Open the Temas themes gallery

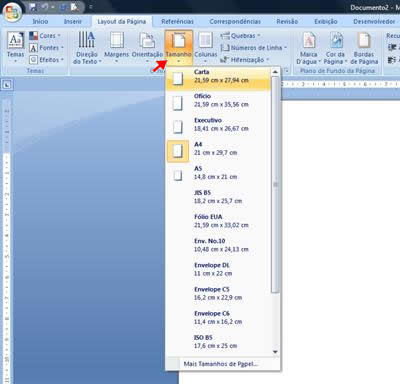[x=15, y=47]
